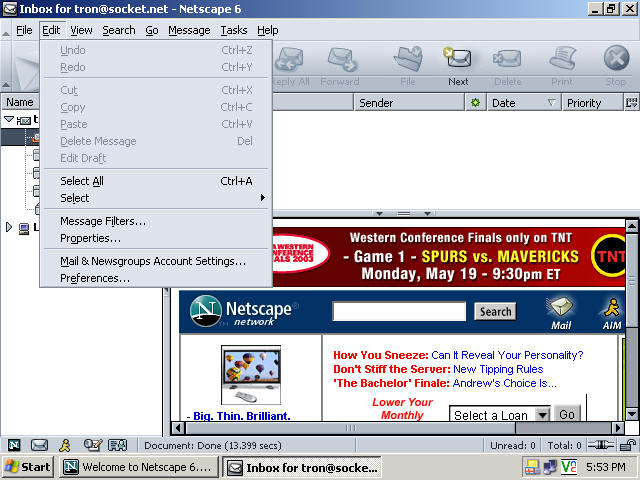The width and height of the screenshot is (640, 480).
Task: Open the column picker icon beside Priority
Action: coord(631,102)
